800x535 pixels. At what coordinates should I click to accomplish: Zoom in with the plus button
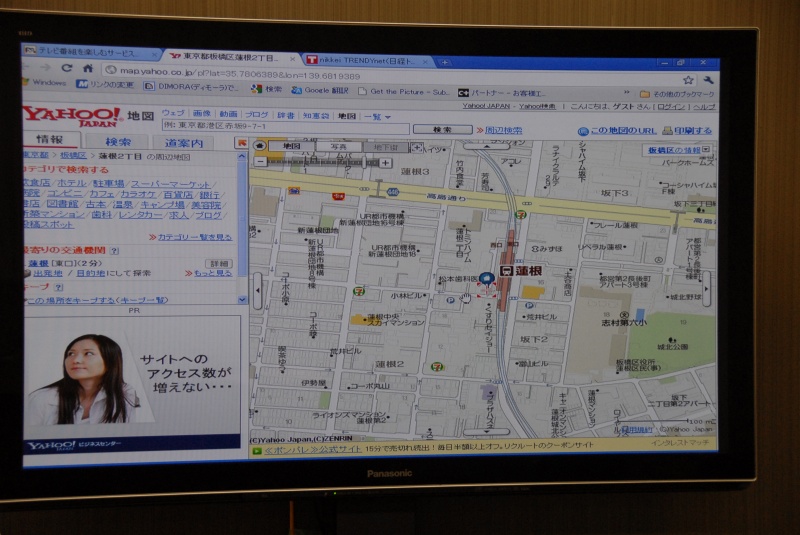tap(385, 163)
